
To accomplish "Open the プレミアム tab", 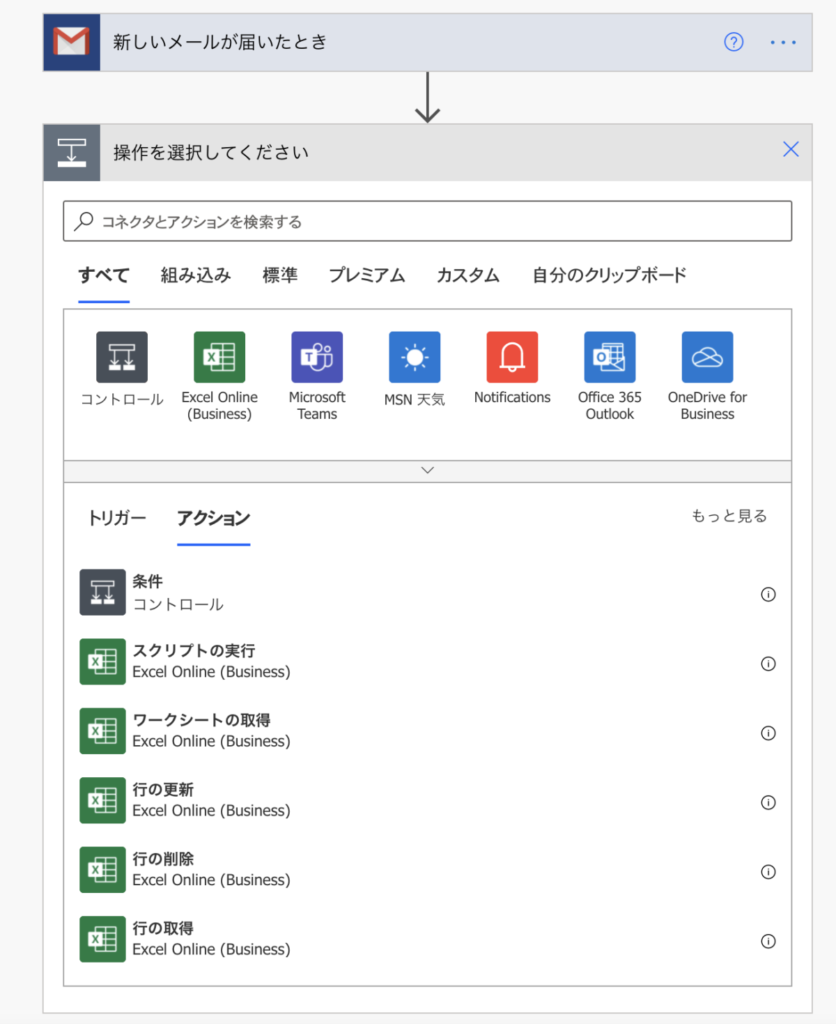I will click(366, 276).
